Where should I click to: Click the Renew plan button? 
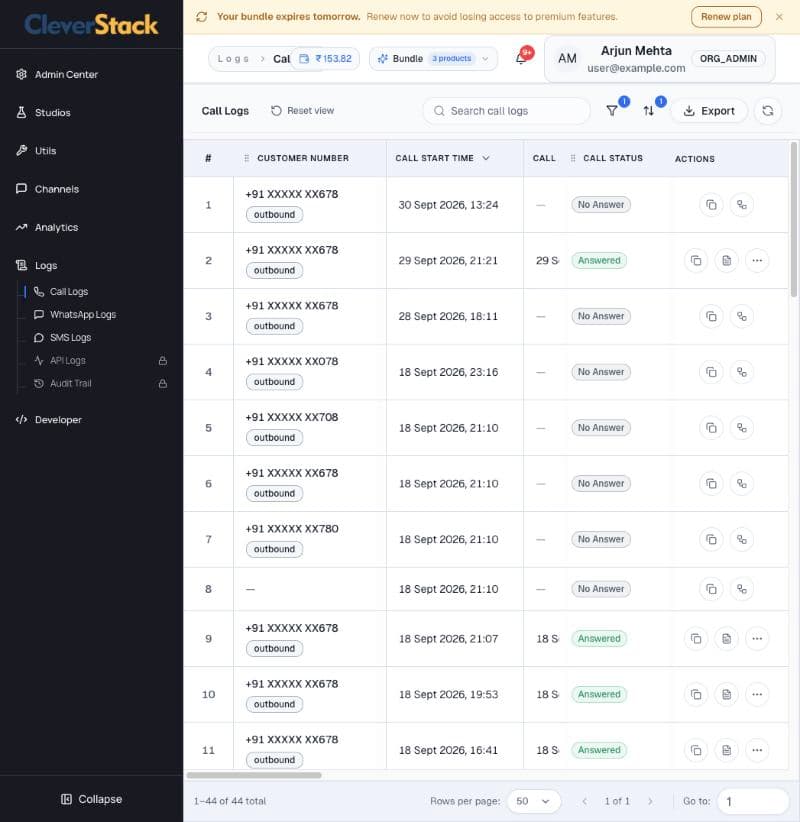click(x=726, y=17)
